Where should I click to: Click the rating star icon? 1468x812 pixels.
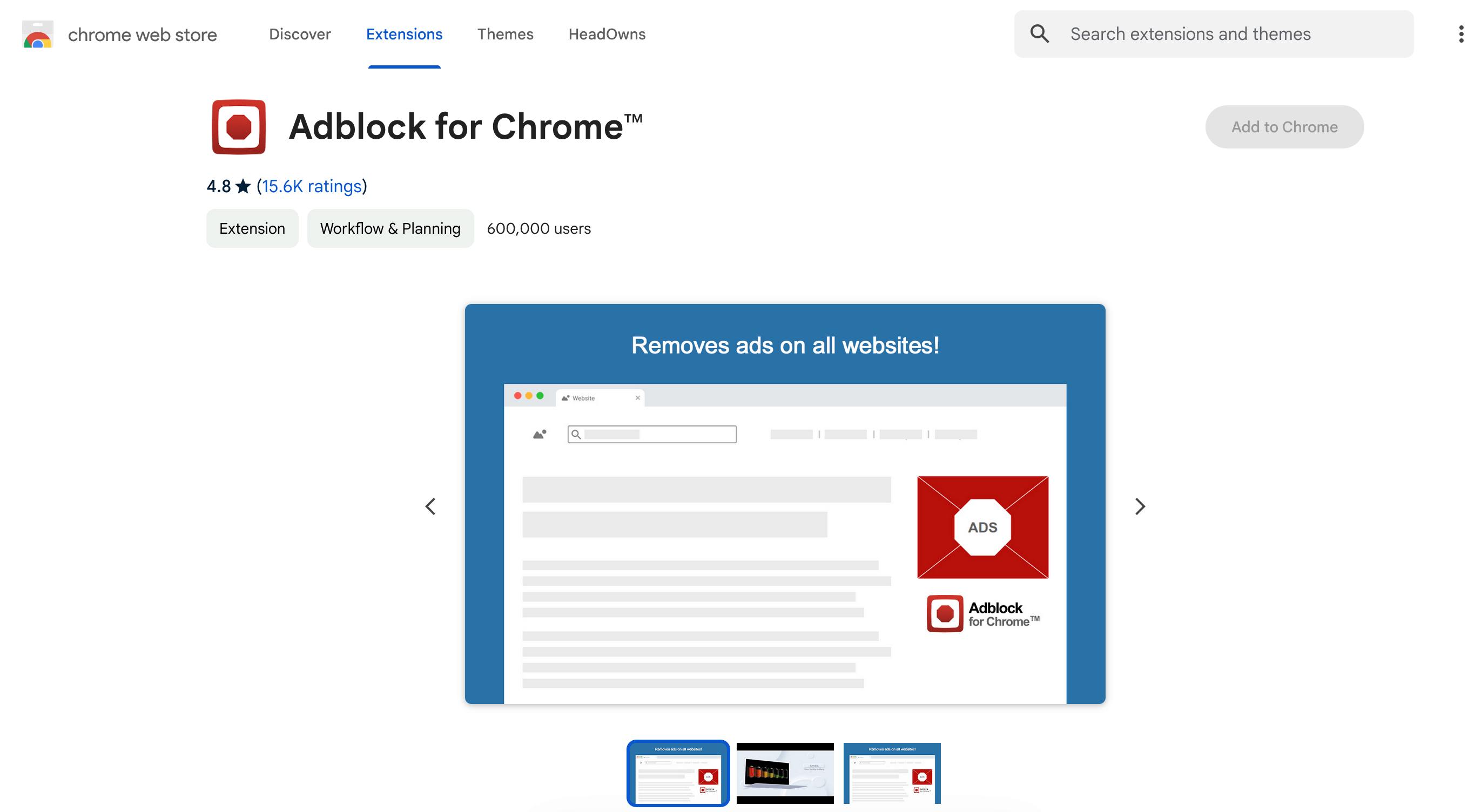[x=244, y=186]
